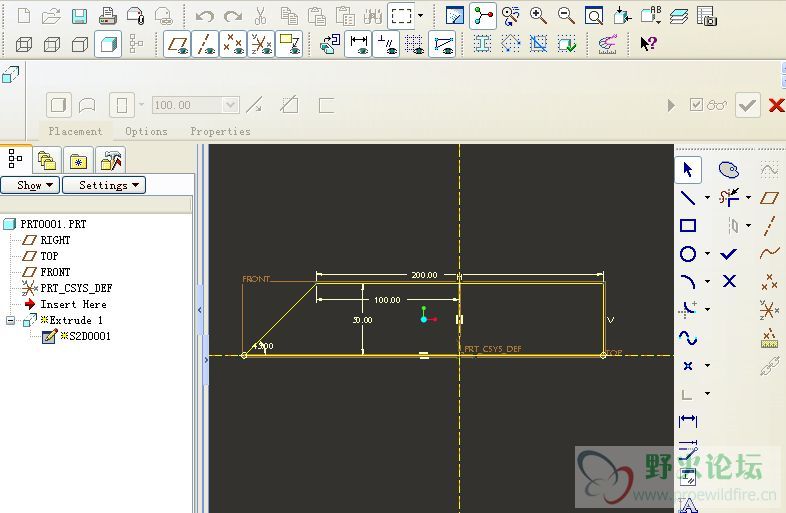
Task: Open the Layers stack icon
Action: (x=679, y=16)
